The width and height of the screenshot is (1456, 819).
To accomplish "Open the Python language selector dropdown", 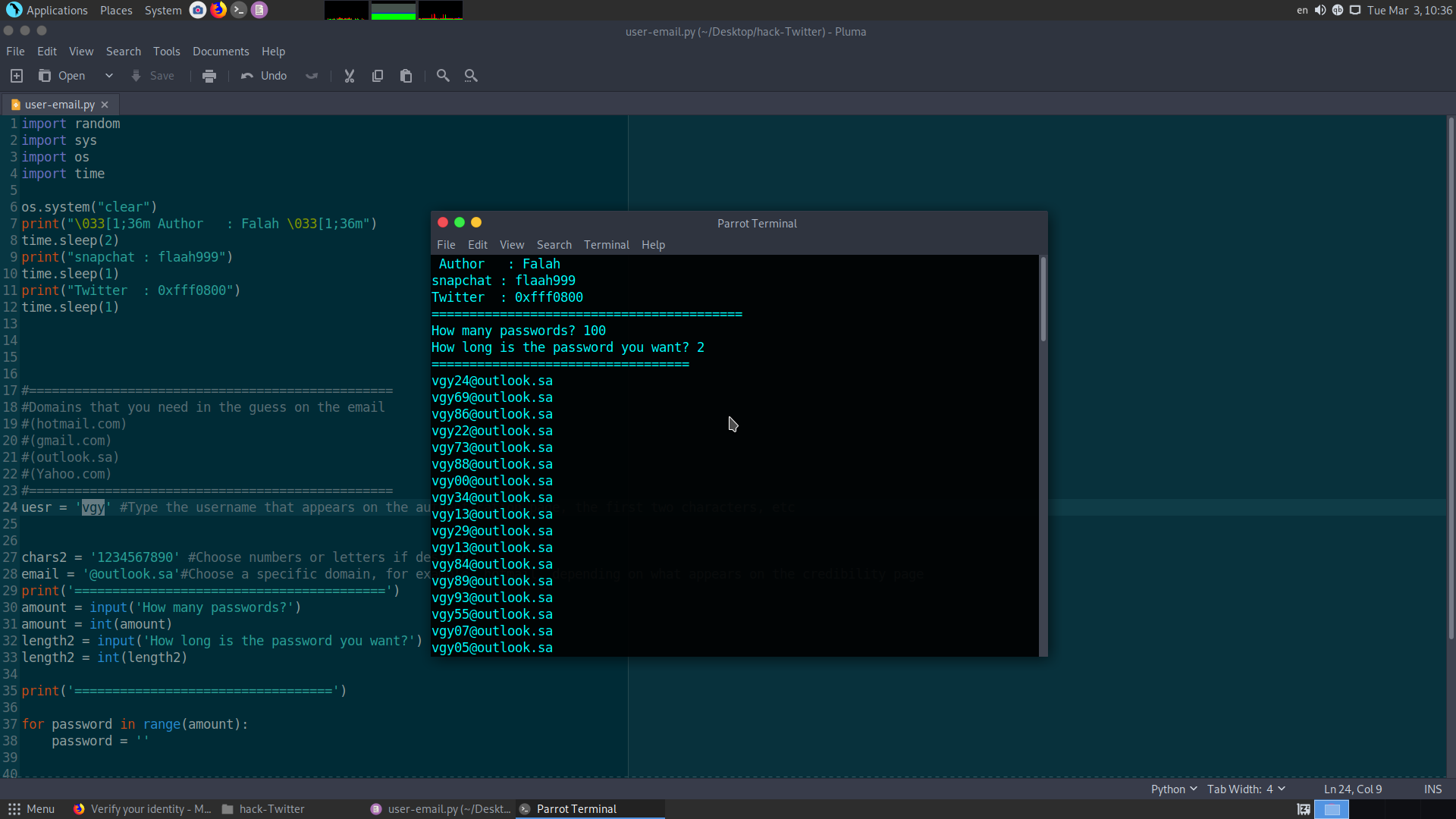I will point(1173,789).
